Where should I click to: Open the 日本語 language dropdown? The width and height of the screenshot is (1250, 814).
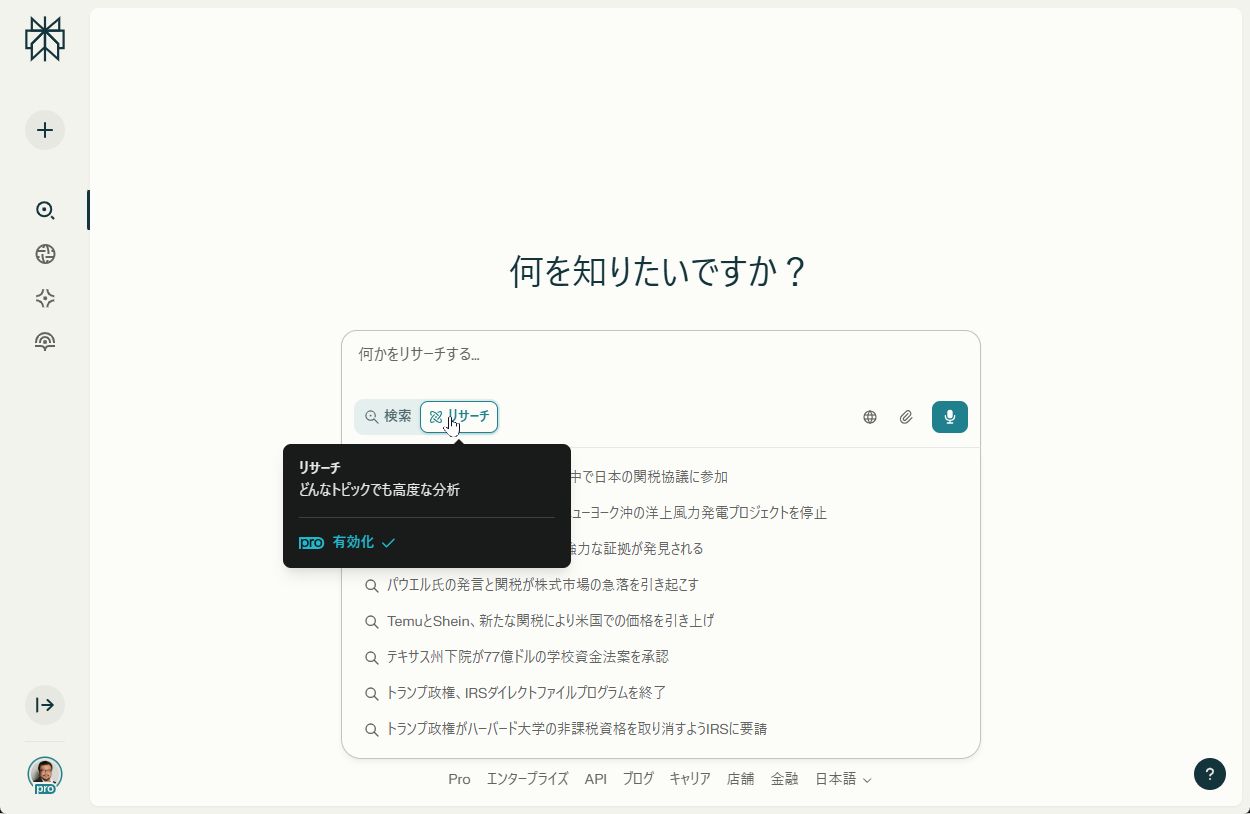point(842,779)
